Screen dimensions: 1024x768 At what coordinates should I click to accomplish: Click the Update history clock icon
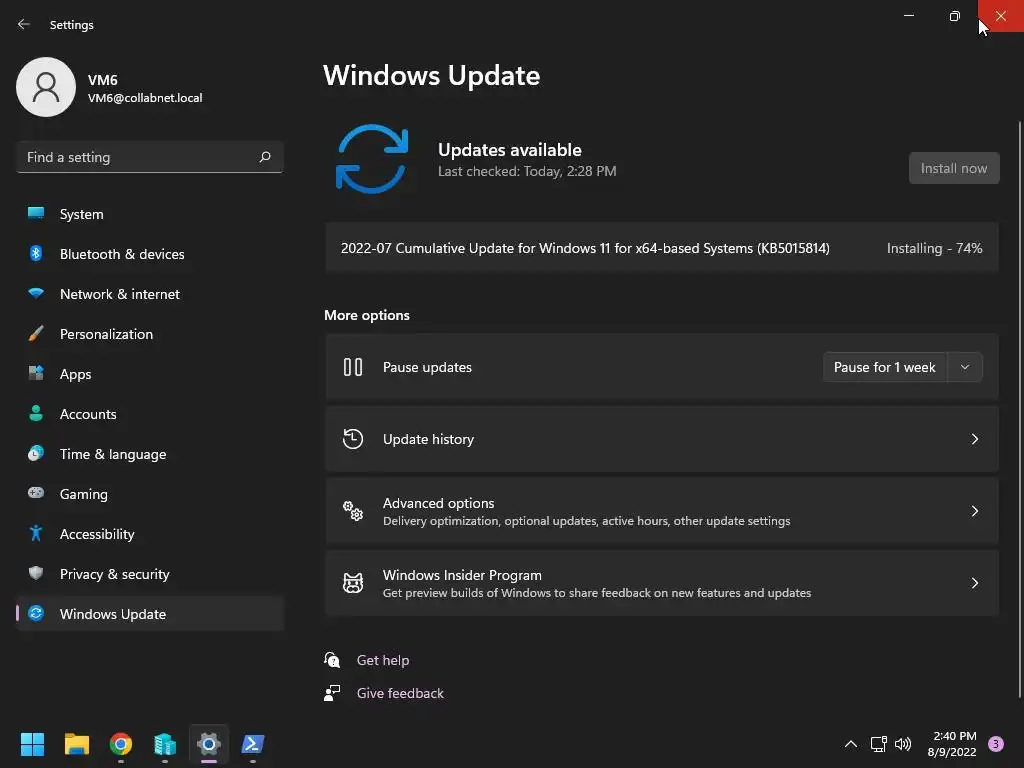[x=353, y=439]
